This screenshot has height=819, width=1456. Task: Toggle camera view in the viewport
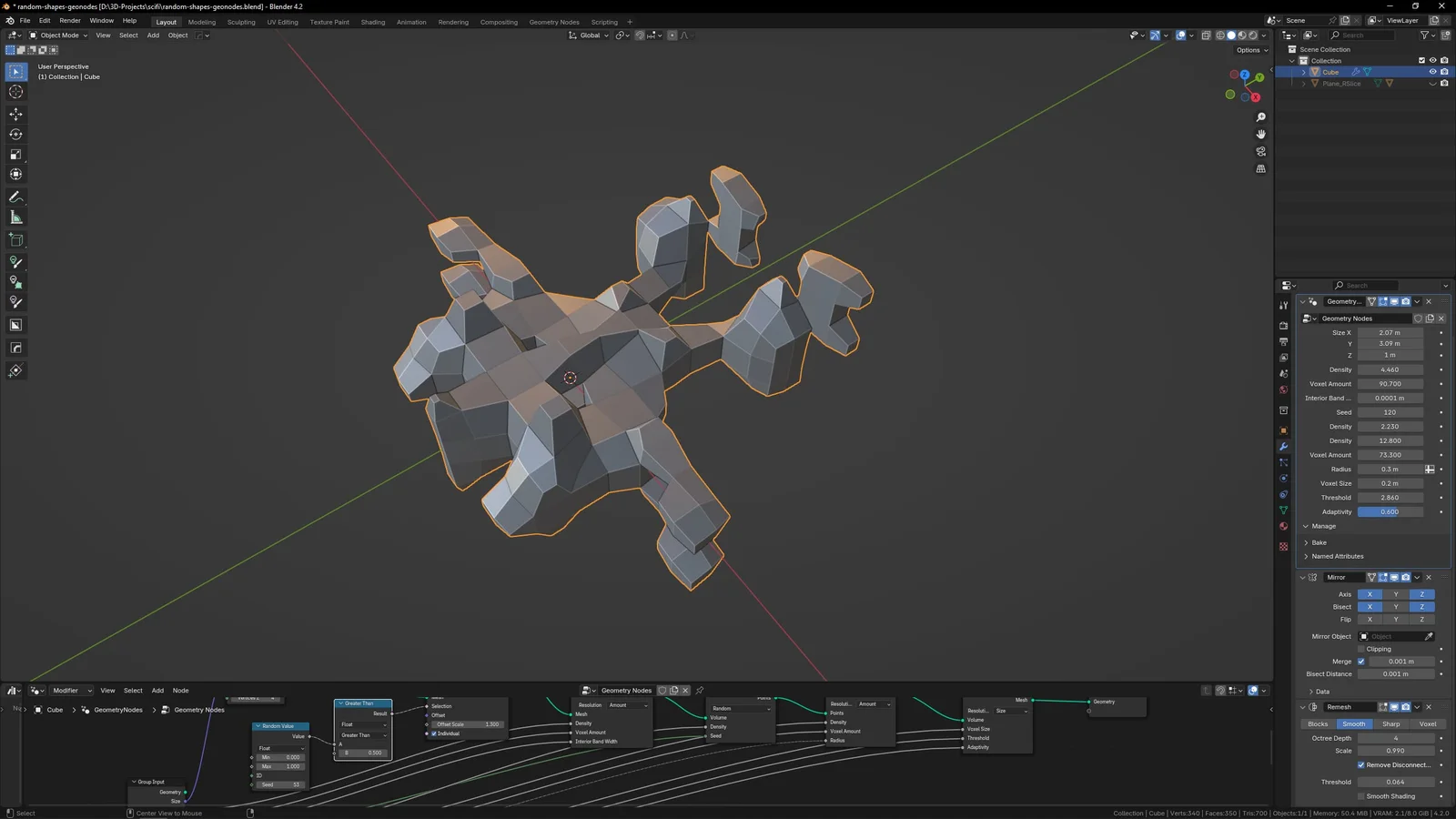(x=1260, y=152)
